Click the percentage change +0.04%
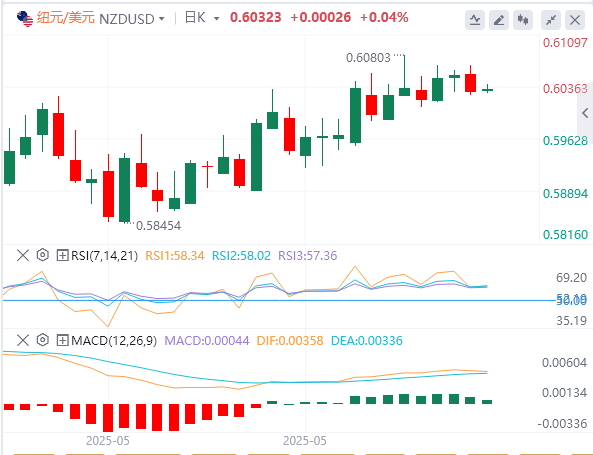593x455 pixels. (x=384, y=17)
